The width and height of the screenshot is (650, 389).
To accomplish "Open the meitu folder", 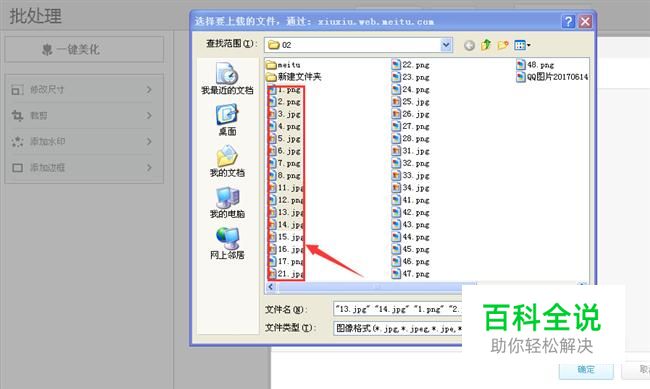I will [284, 65].
